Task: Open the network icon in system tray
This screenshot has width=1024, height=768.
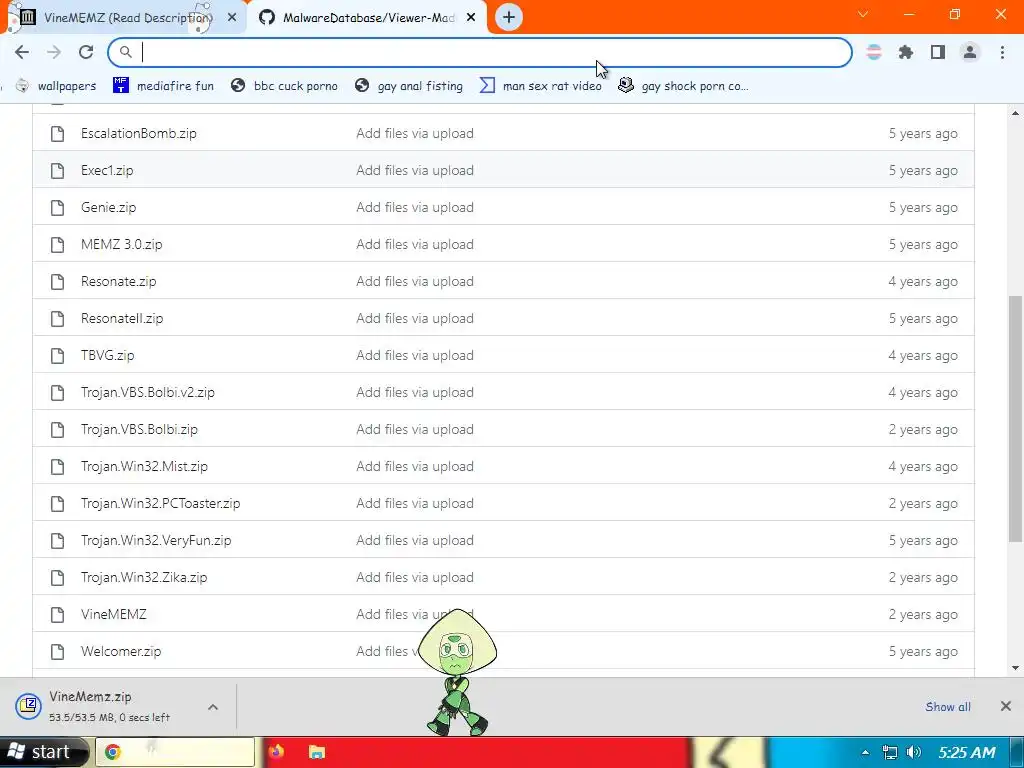Action: [x=889, y=752]
